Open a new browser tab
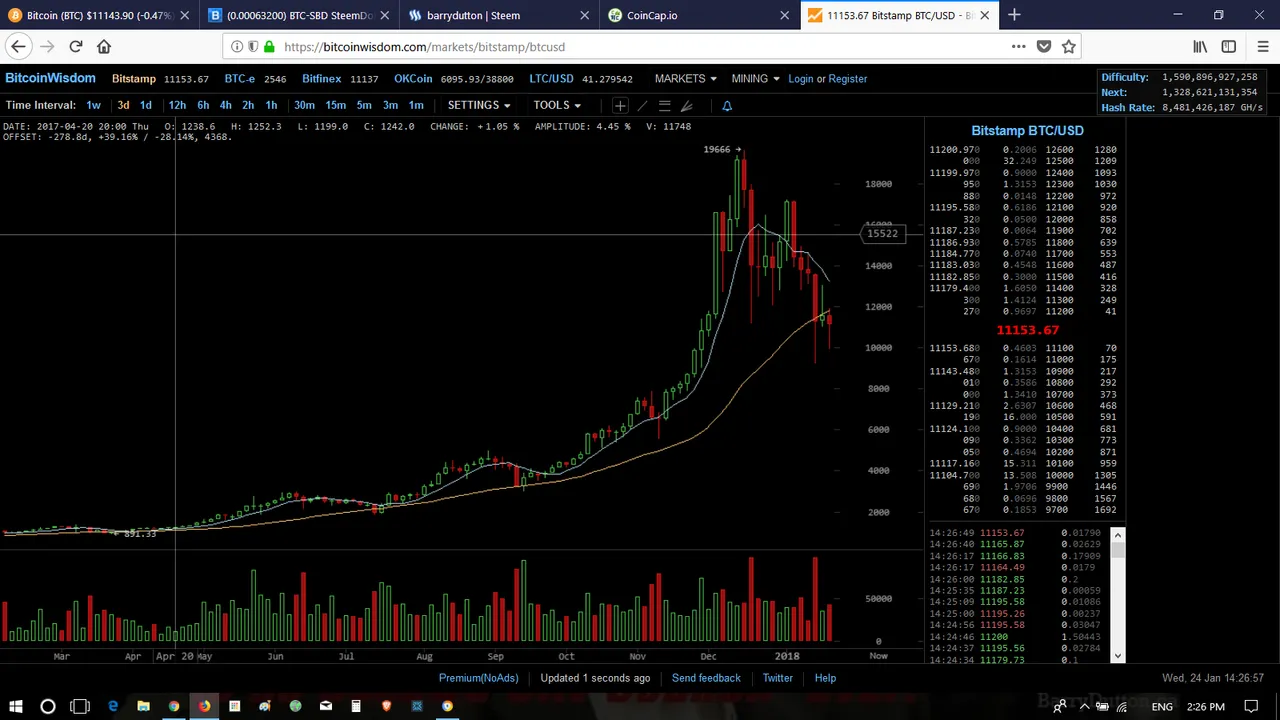 point(1014,15)
